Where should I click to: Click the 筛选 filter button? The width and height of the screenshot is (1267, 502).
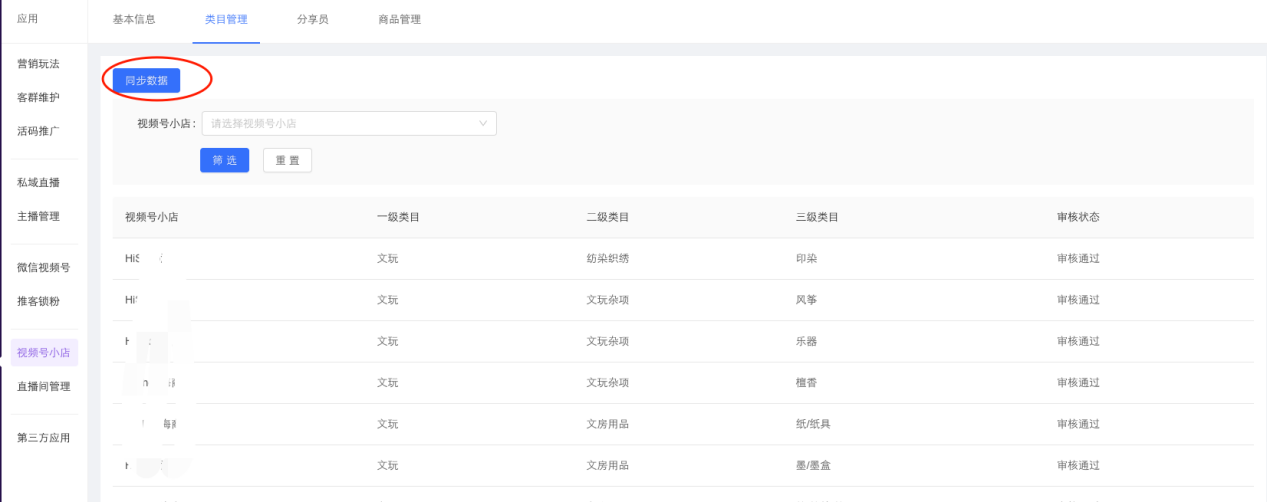coord(225,161)
